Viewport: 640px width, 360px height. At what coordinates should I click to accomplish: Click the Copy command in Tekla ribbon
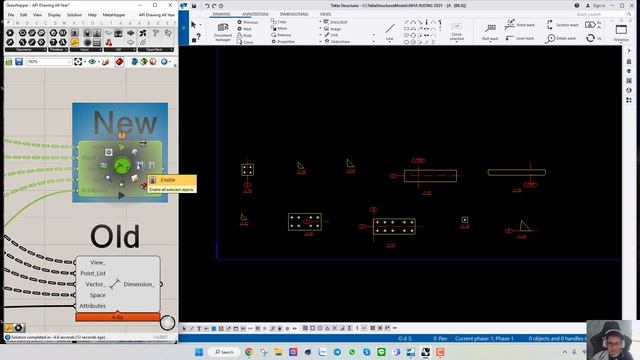coord(278,22)
